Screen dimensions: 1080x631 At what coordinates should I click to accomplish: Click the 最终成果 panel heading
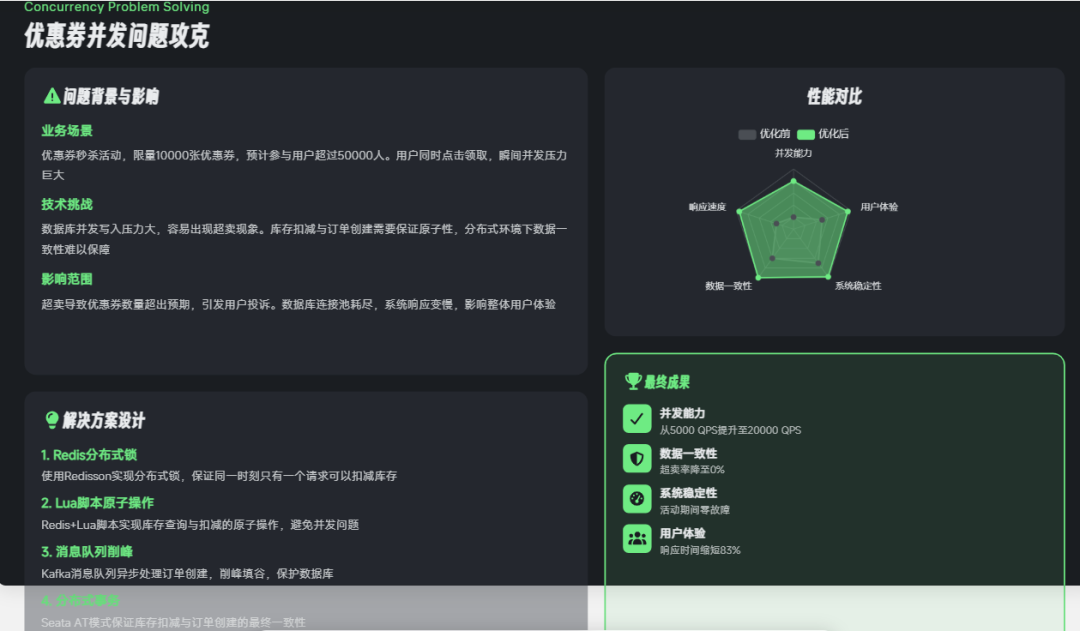tap(667, 382)
